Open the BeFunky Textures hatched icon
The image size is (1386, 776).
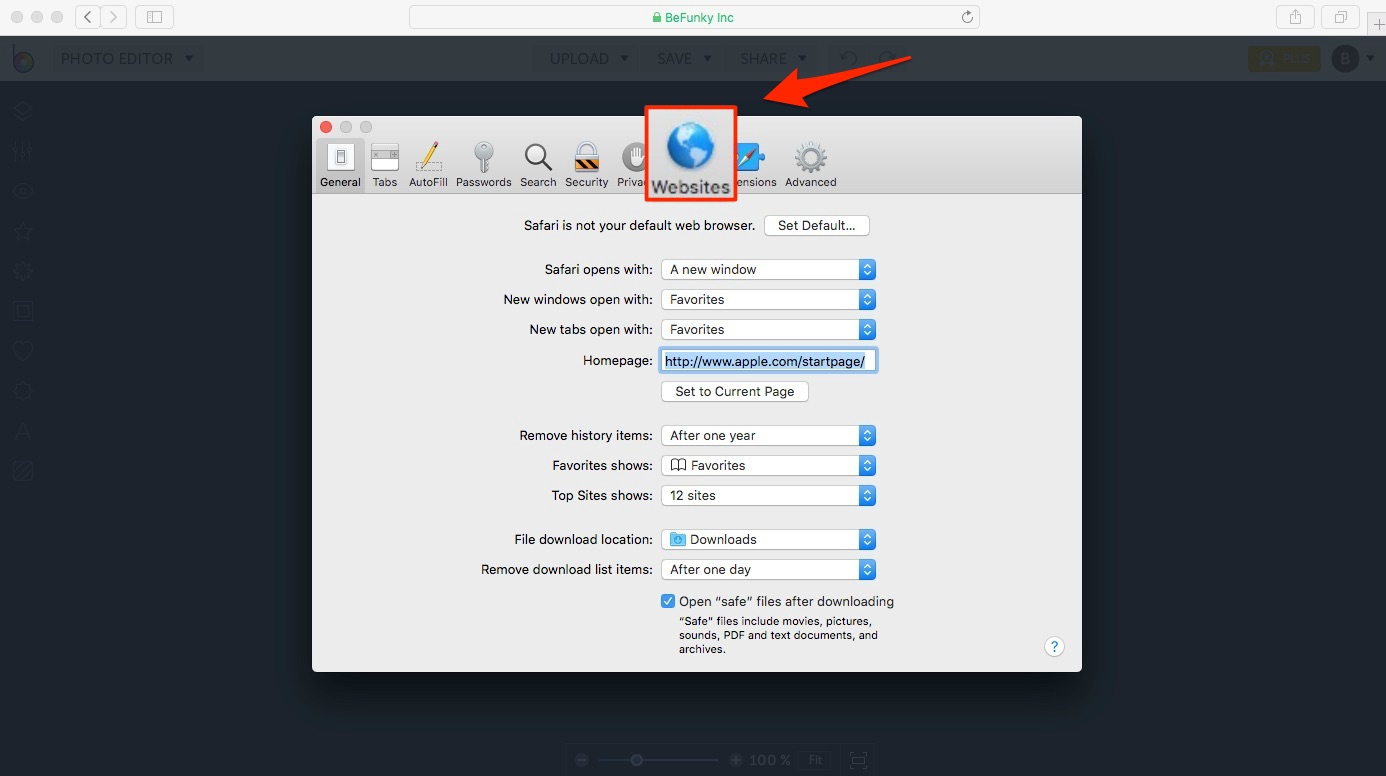click(23, 471)
